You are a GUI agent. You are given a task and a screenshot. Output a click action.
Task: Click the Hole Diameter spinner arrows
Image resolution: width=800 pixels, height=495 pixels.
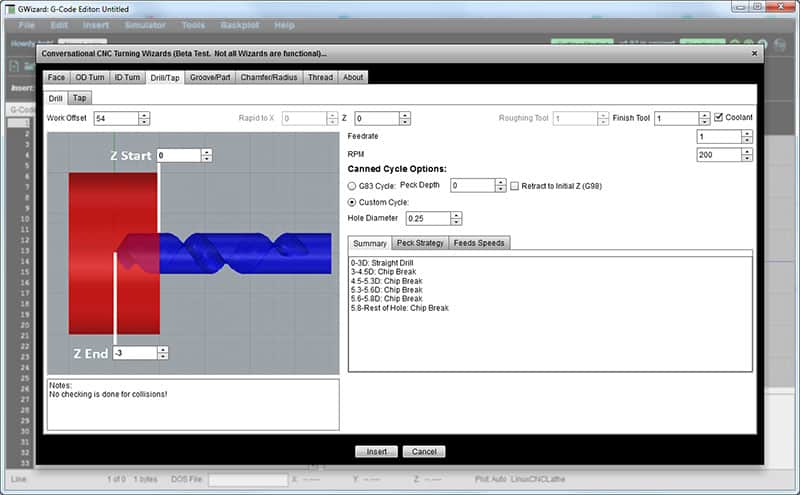[x=456, y=218]
